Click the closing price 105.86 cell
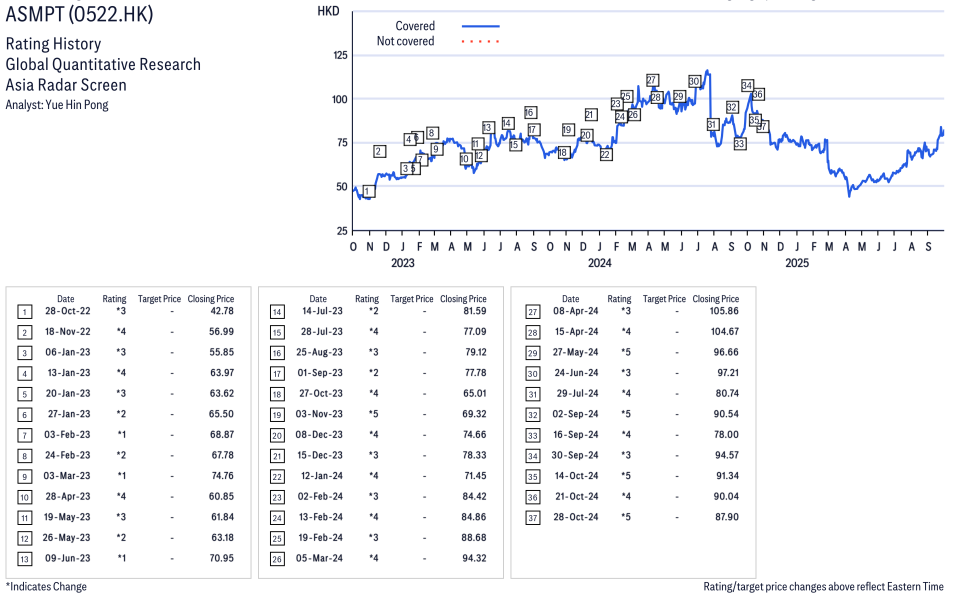The height and width of the screenshot is (593, 955). [720, 312]
